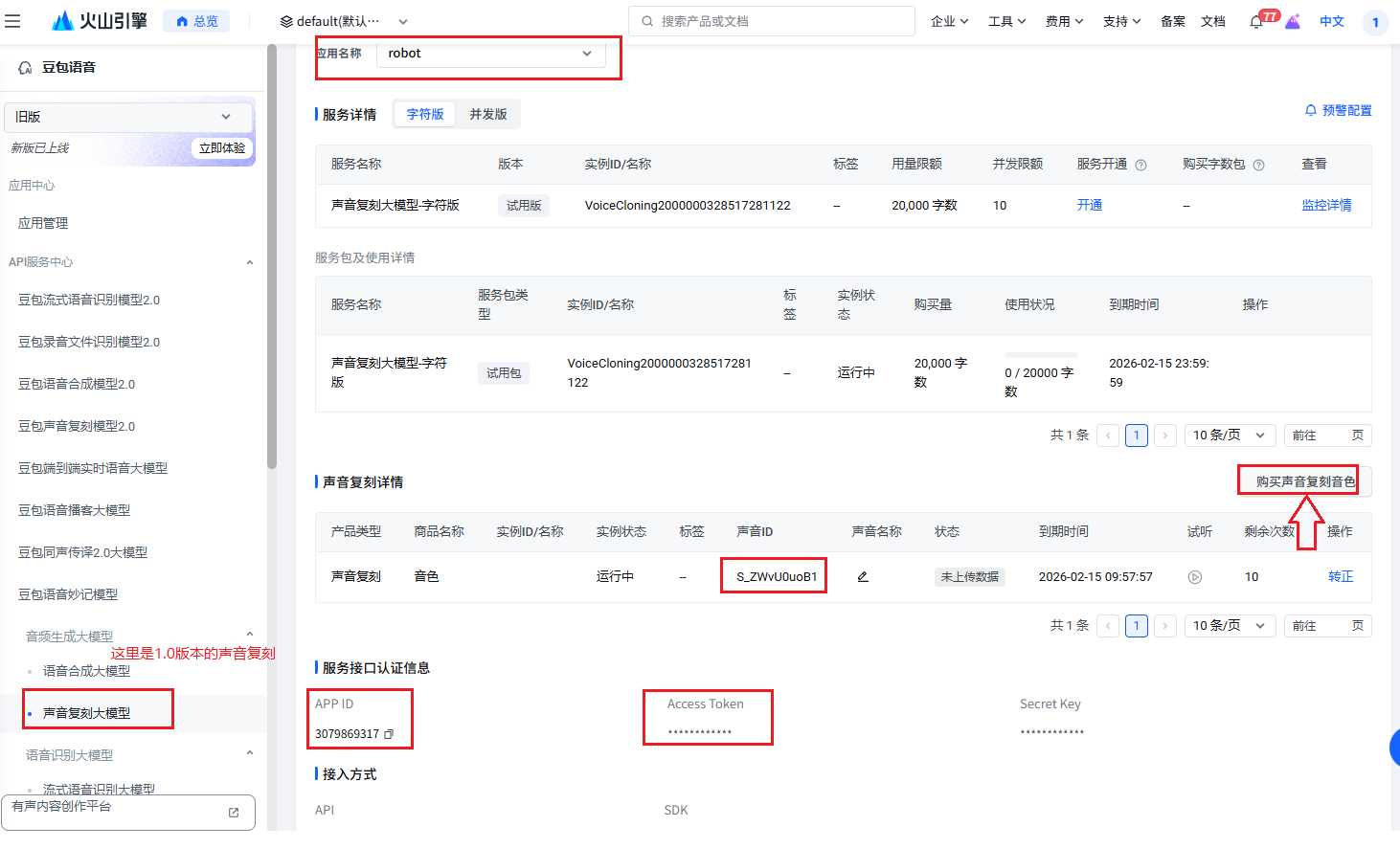Collapse the API服务中心 section
This screenshot has height=849, width=1400.
pyautogui.click(x=250, y=262)
